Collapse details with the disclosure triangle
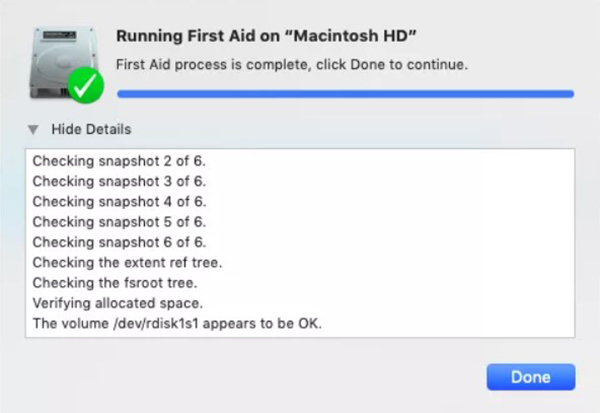Viewport: 600px width, 413px height. 33,130
